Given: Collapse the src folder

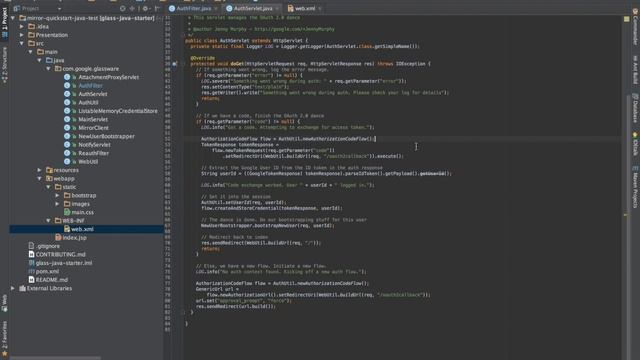Looking at the screenshot, I should coord(22,43).
